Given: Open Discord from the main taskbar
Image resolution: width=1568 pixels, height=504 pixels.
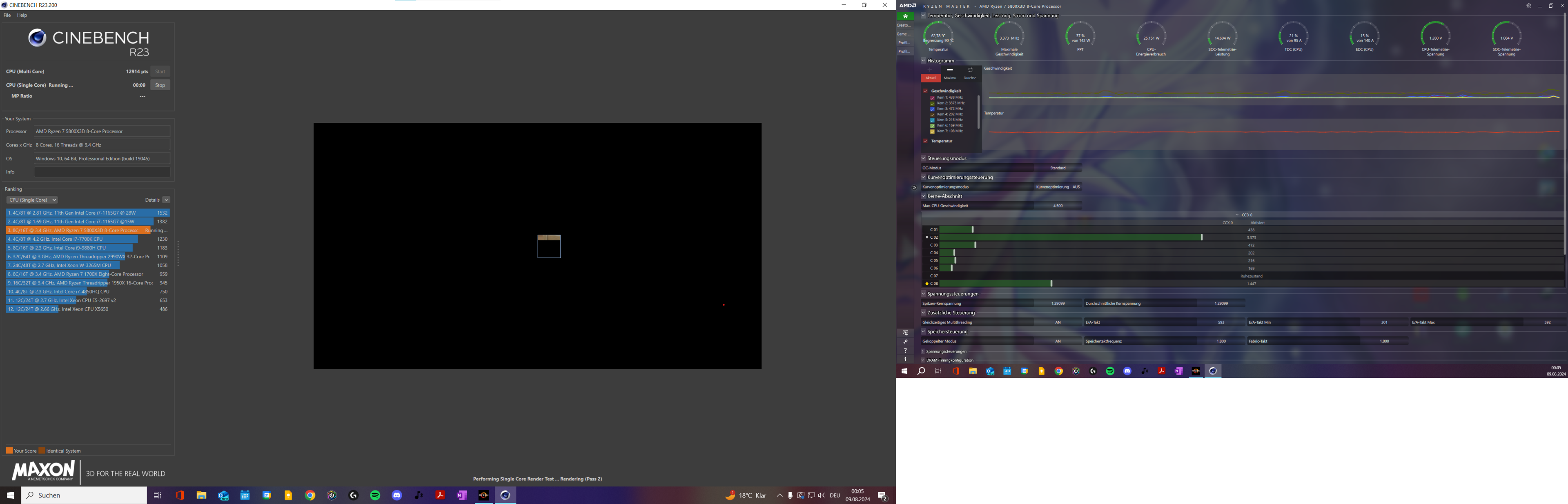Looking at the screenshot, I should pos(397,495).
